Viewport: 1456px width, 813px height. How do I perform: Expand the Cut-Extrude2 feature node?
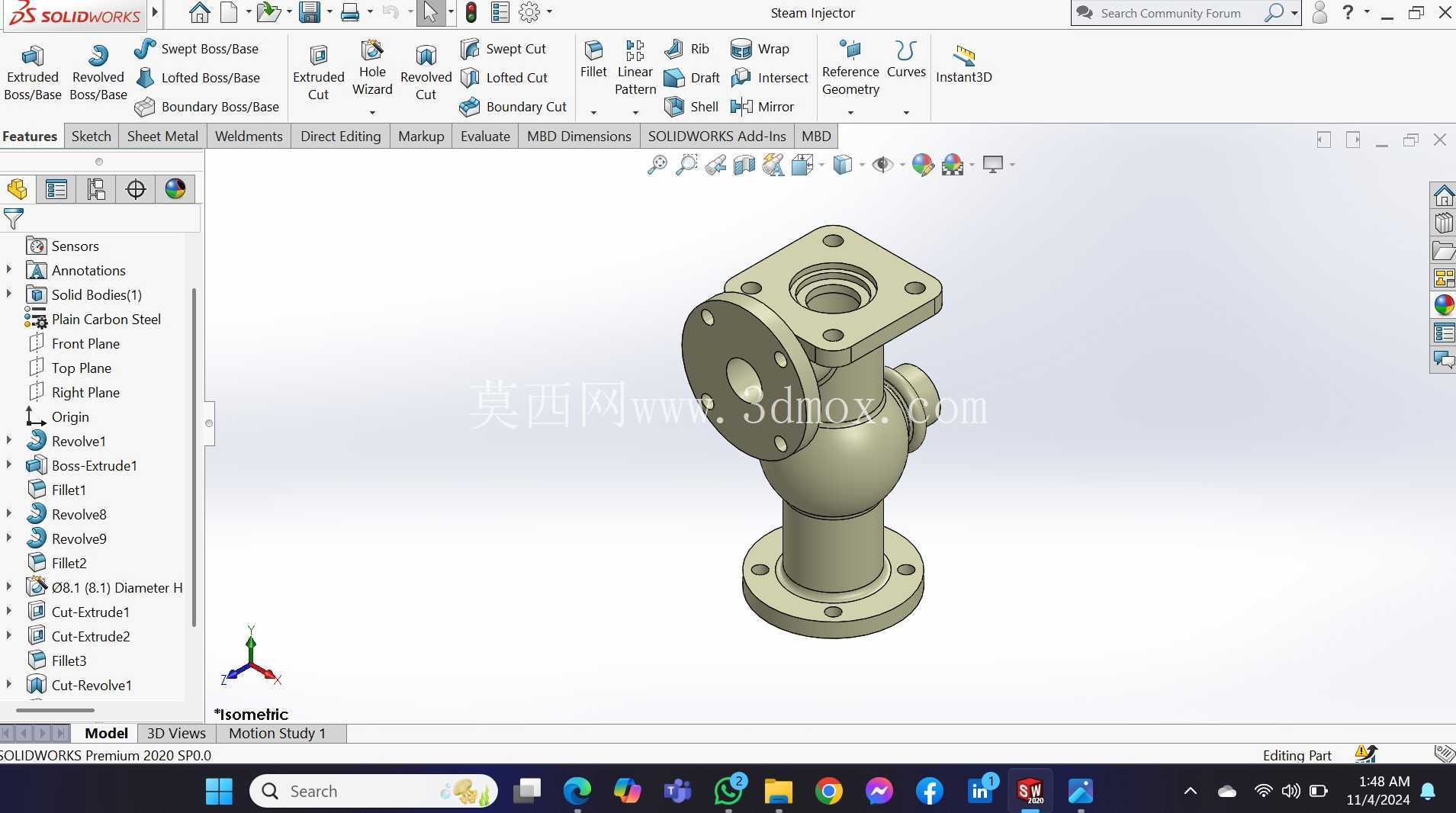tap(9, 636)
